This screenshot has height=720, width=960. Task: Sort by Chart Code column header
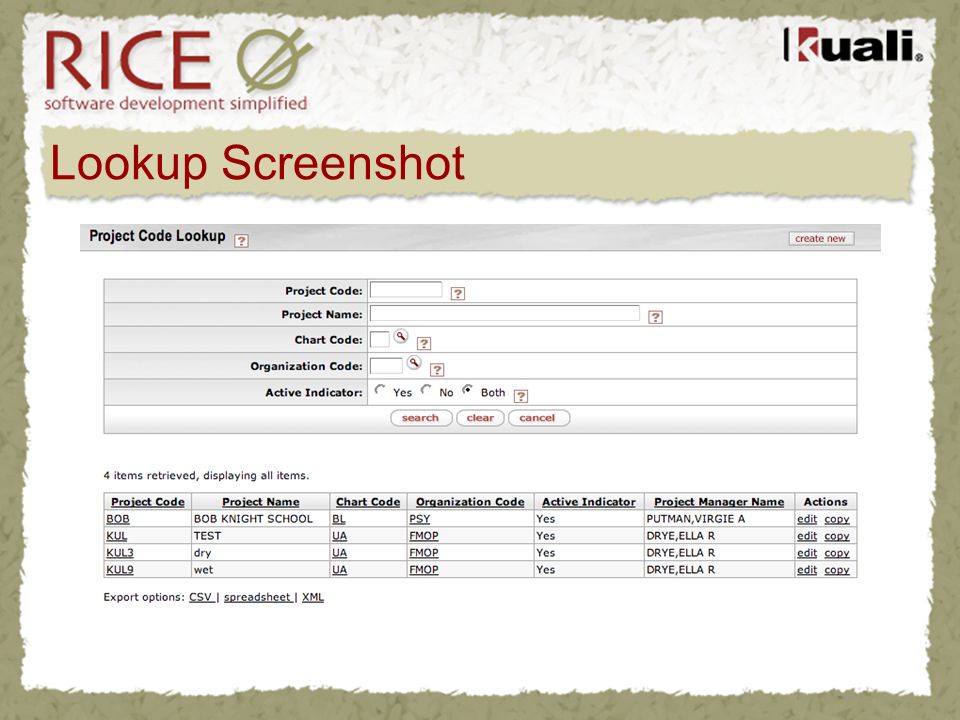[368, 502]
